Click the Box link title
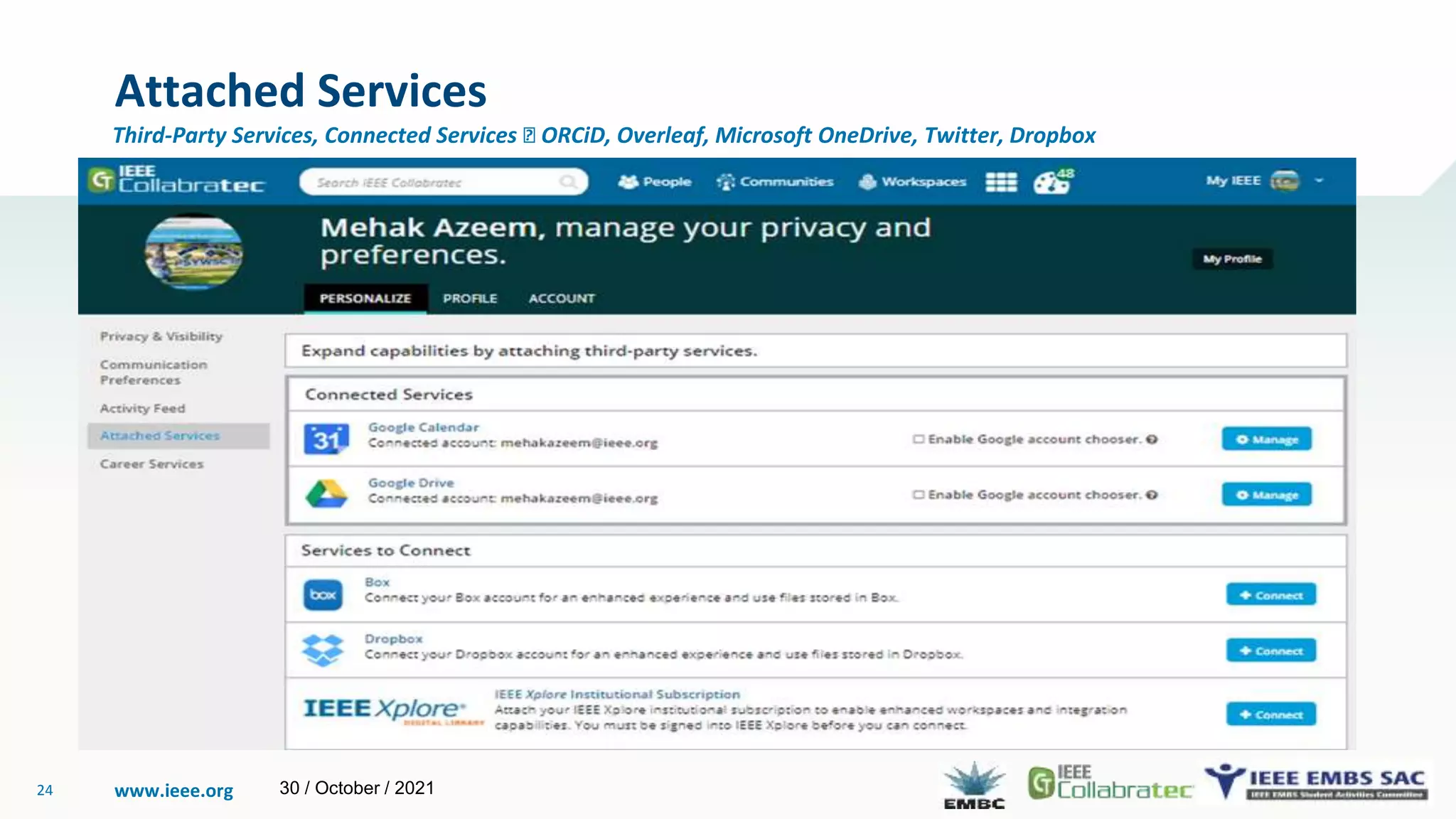 click(x=378, y=582)
